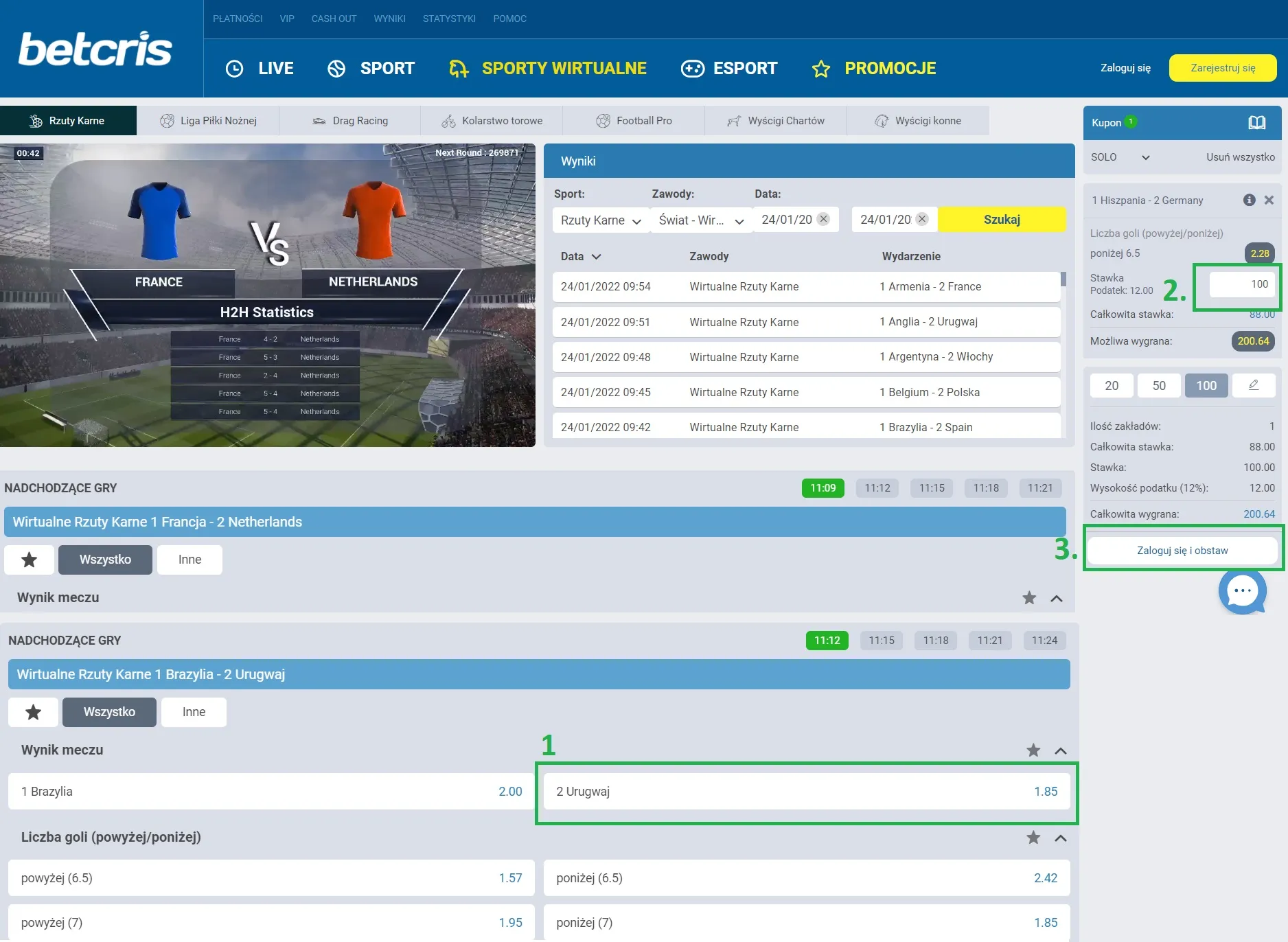The image size is (1288, 942).
Task: Open the Sport dropdown Rzuty Karne
Action: (x=601, y=220)
